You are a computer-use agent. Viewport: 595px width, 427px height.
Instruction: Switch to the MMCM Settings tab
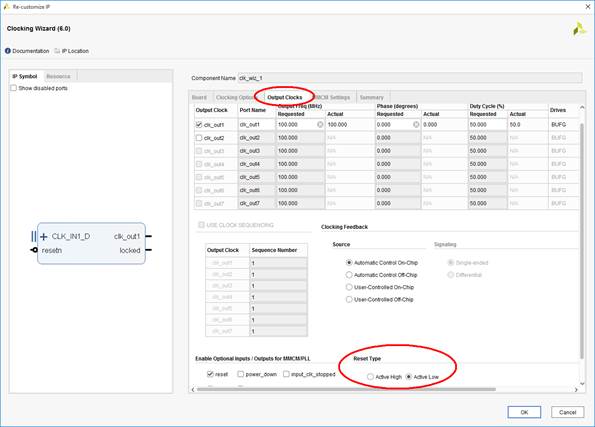[x=333, y=98]
